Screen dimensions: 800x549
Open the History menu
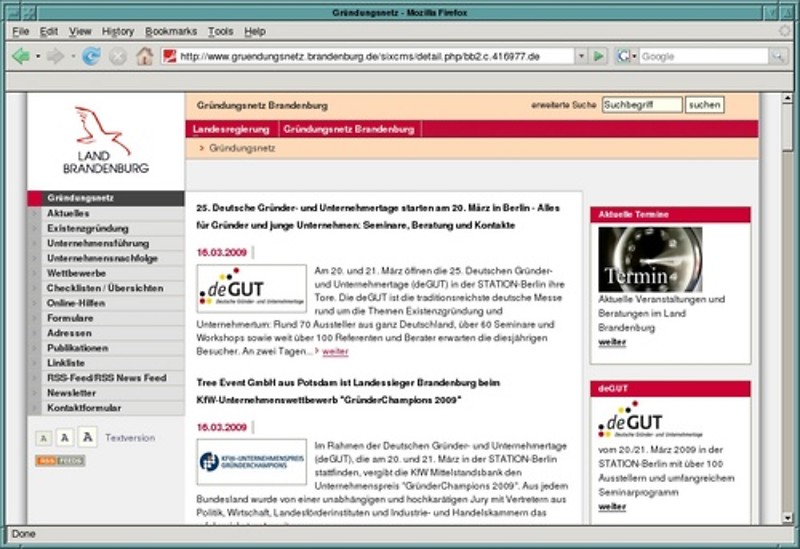(x=118, y=32)
